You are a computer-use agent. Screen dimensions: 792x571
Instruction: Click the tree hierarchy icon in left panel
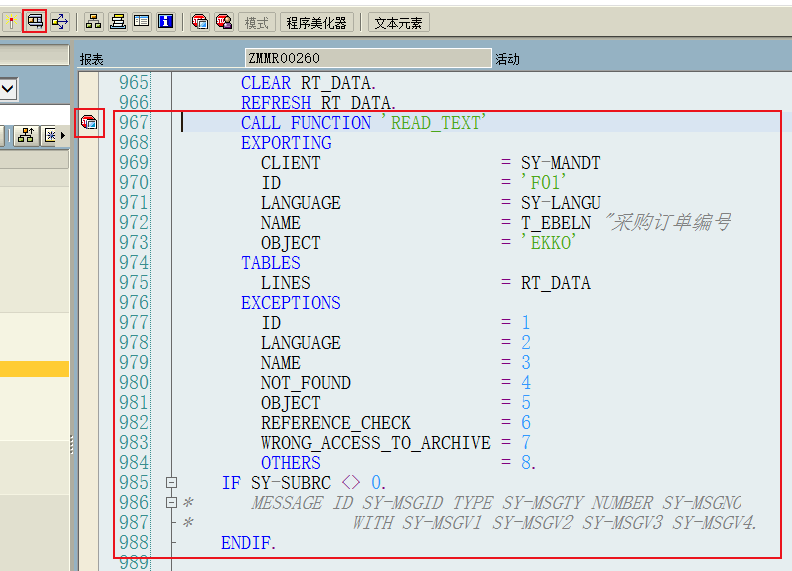[26, 135]
